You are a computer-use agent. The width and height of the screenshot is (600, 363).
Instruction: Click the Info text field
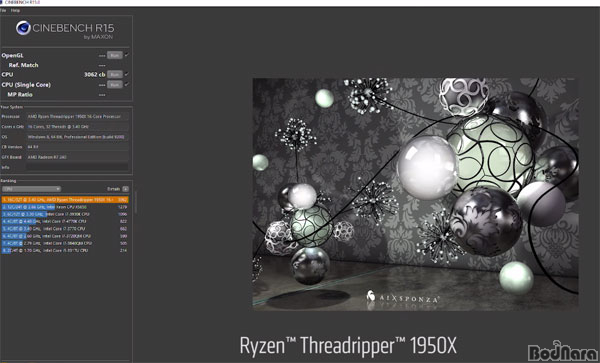[77, 167]
